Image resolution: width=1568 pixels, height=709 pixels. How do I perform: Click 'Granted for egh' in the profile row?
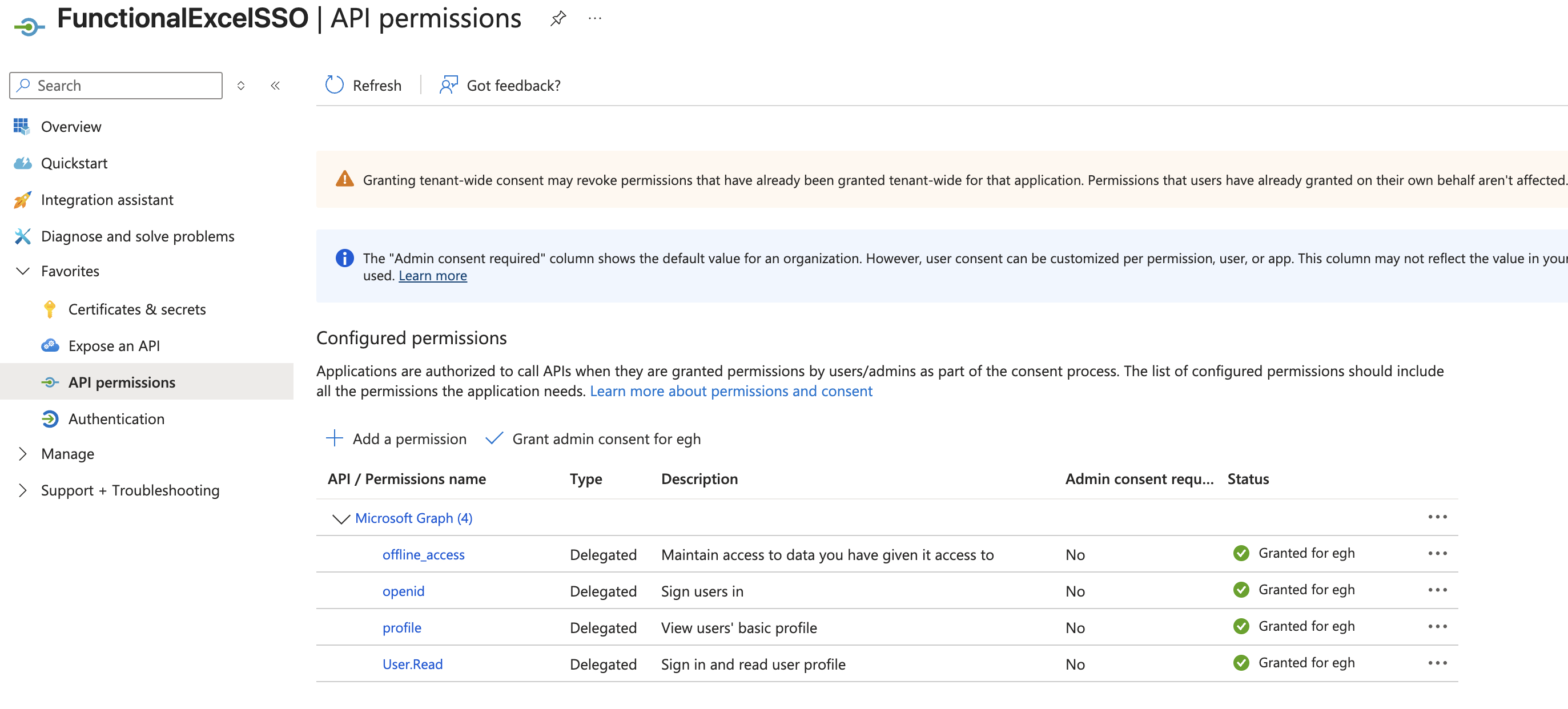(x=1306, y=626)
